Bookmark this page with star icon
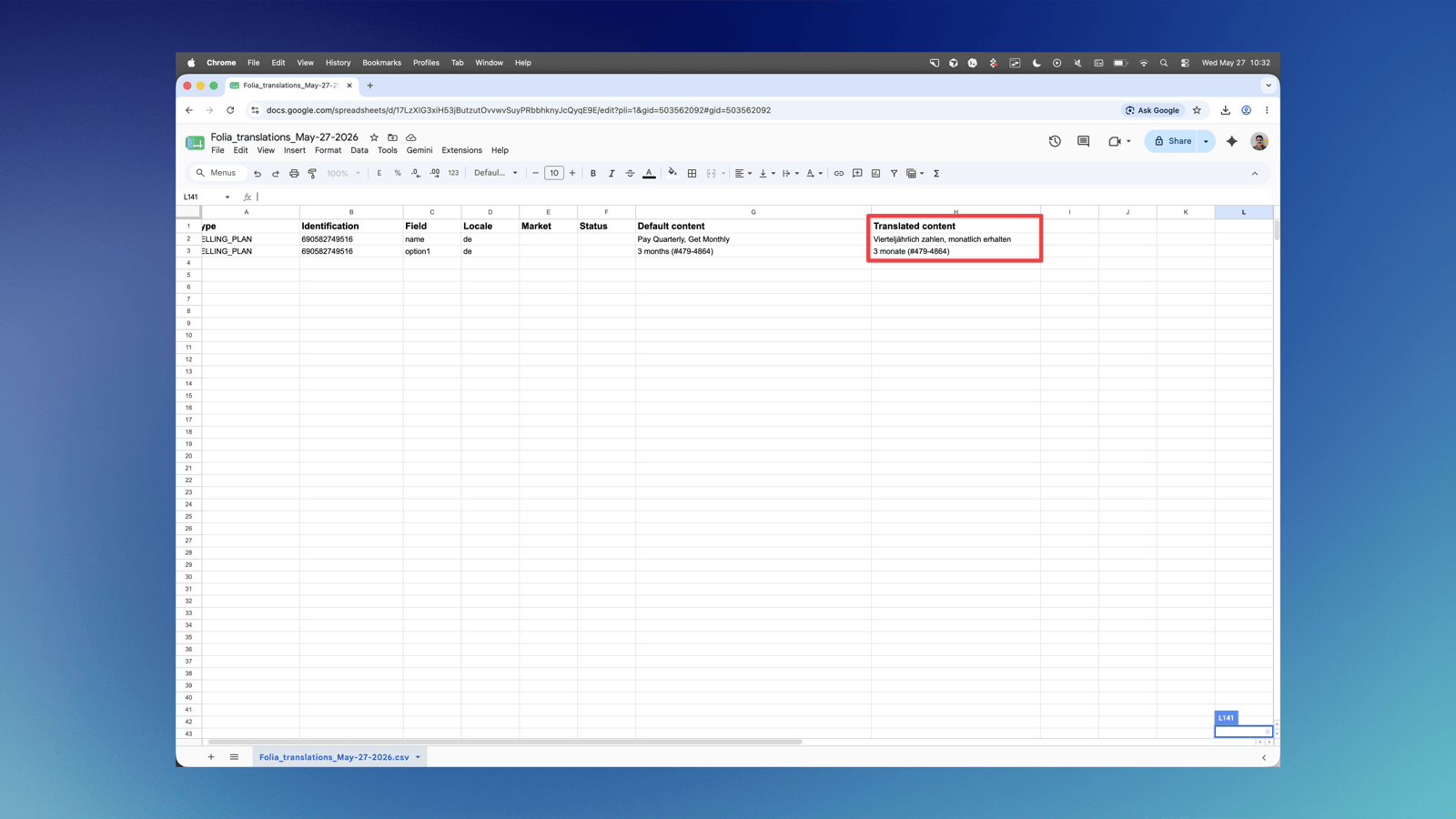Screen dimensions: 1456x819 point(1197,110)
